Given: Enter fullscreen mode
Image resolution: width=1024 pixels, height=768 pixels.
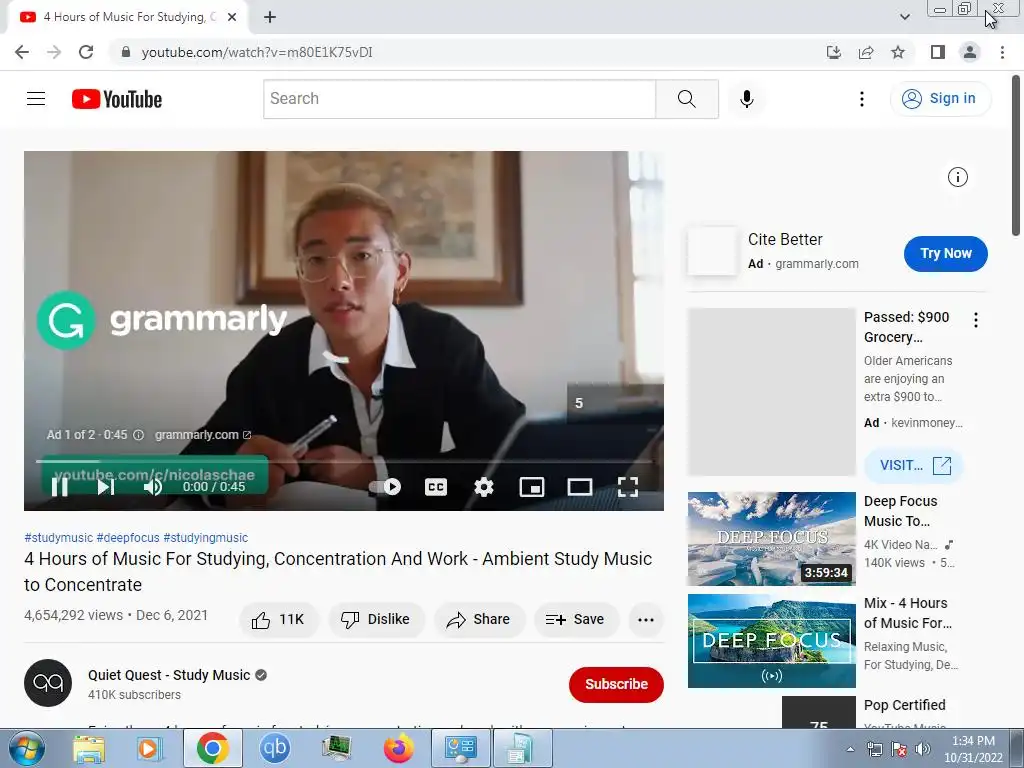Looking at the screenshot, I should point(628,487).
